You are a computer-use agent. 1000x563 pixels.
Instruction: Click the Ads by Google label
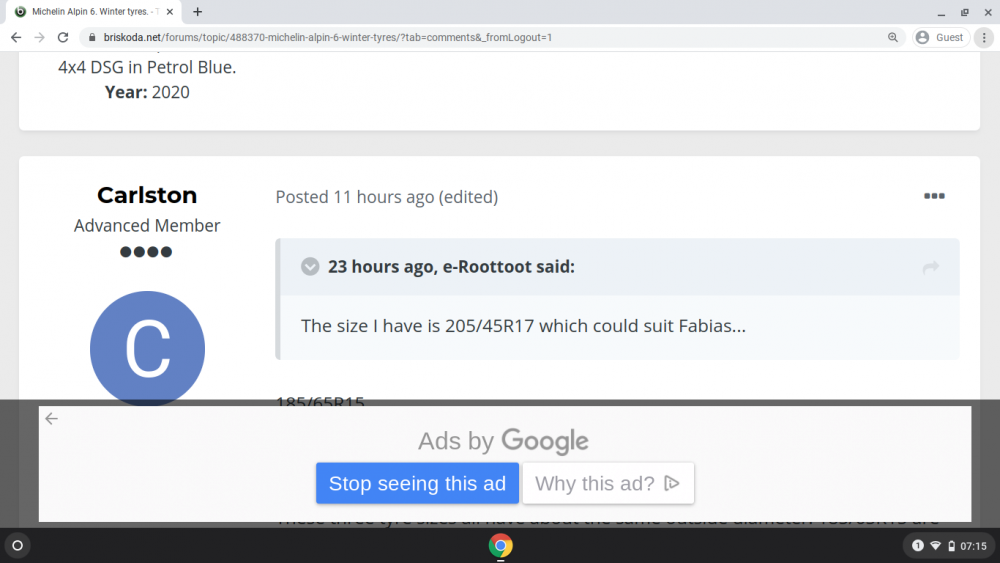point(503,441)
